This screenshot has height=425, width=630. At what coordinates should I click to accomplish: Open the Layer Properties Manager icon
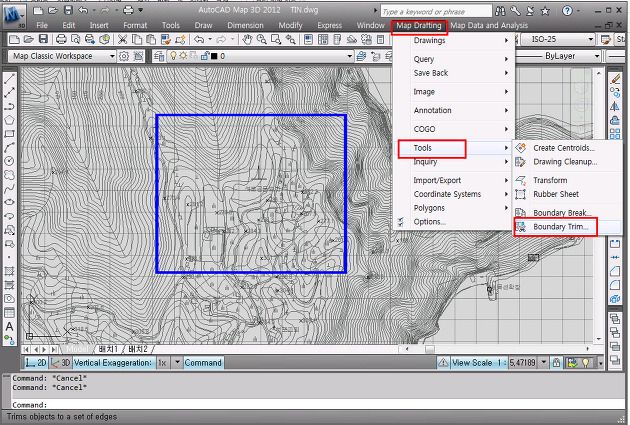pyautogui.click(x=159, y=56)
